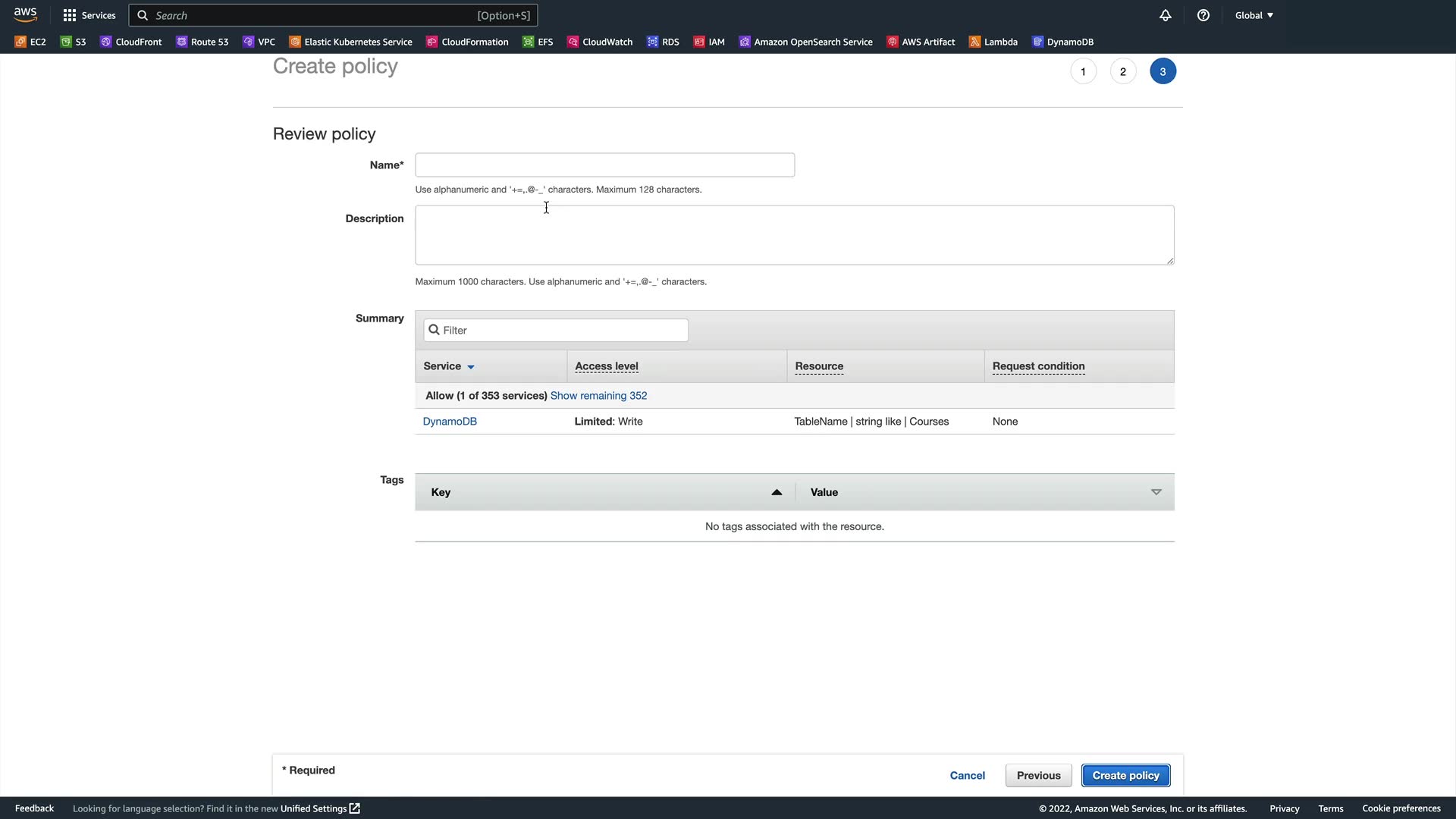The height and width of the screenshot is (819, 1456).
Task: Go to step 2 indicator
Action: coord(1122,71)
